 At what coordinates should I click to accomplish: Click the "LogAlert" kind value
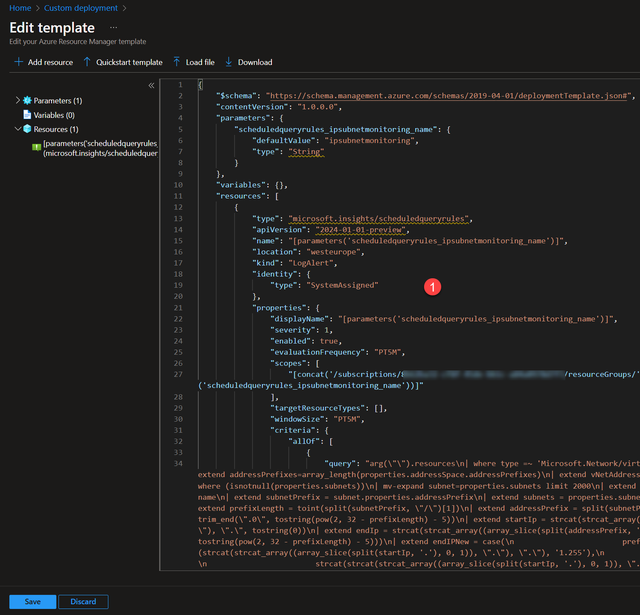pos(311,263)
